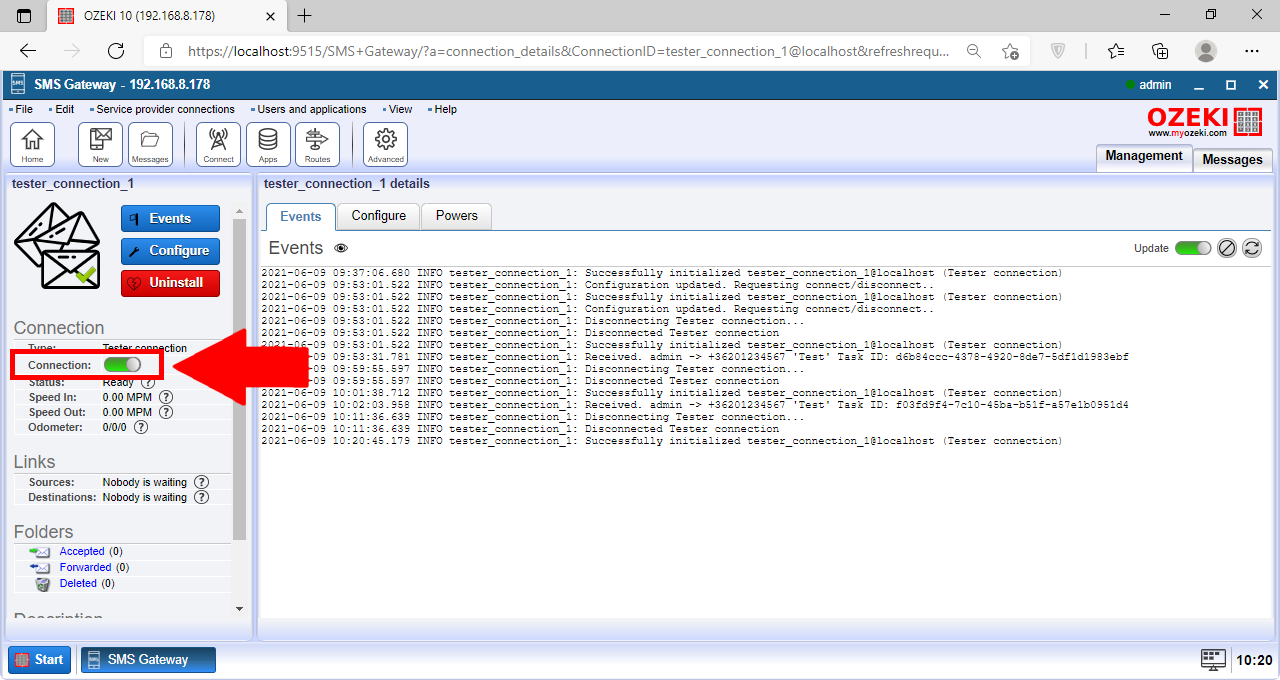1280x680 pixels.
Task: Click the left panel scrollbar up arrow
Action: pyautogui.click(x=239, y=211)
